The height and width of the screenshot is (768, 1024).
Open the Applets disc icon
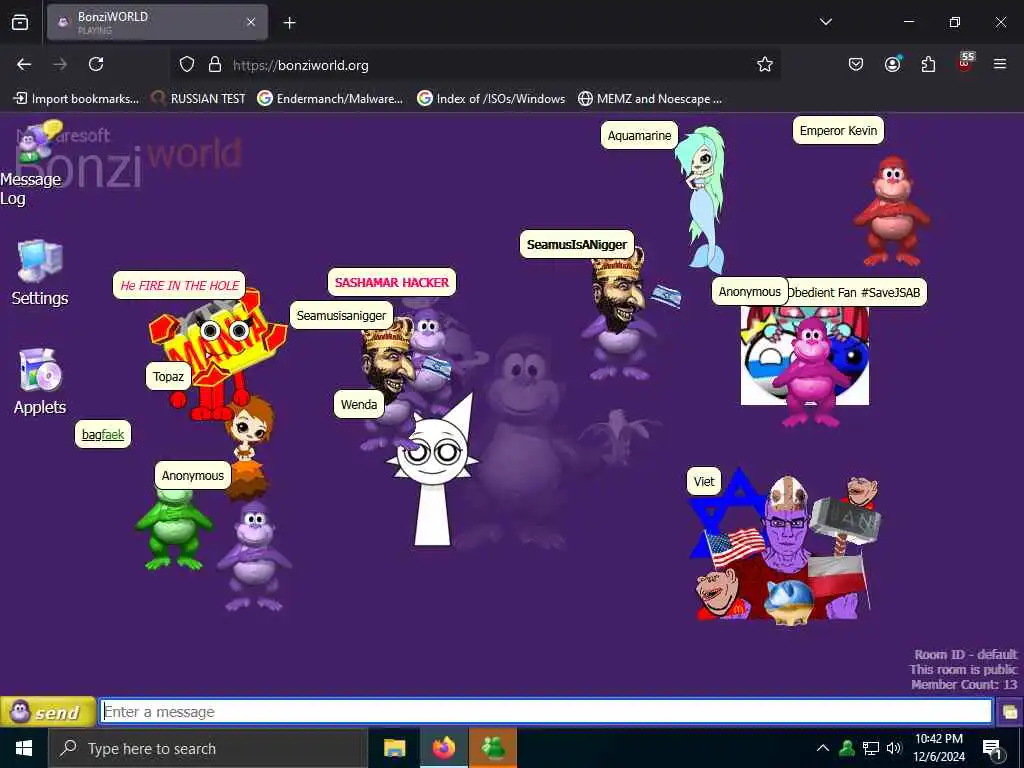(x=40, y=370)
